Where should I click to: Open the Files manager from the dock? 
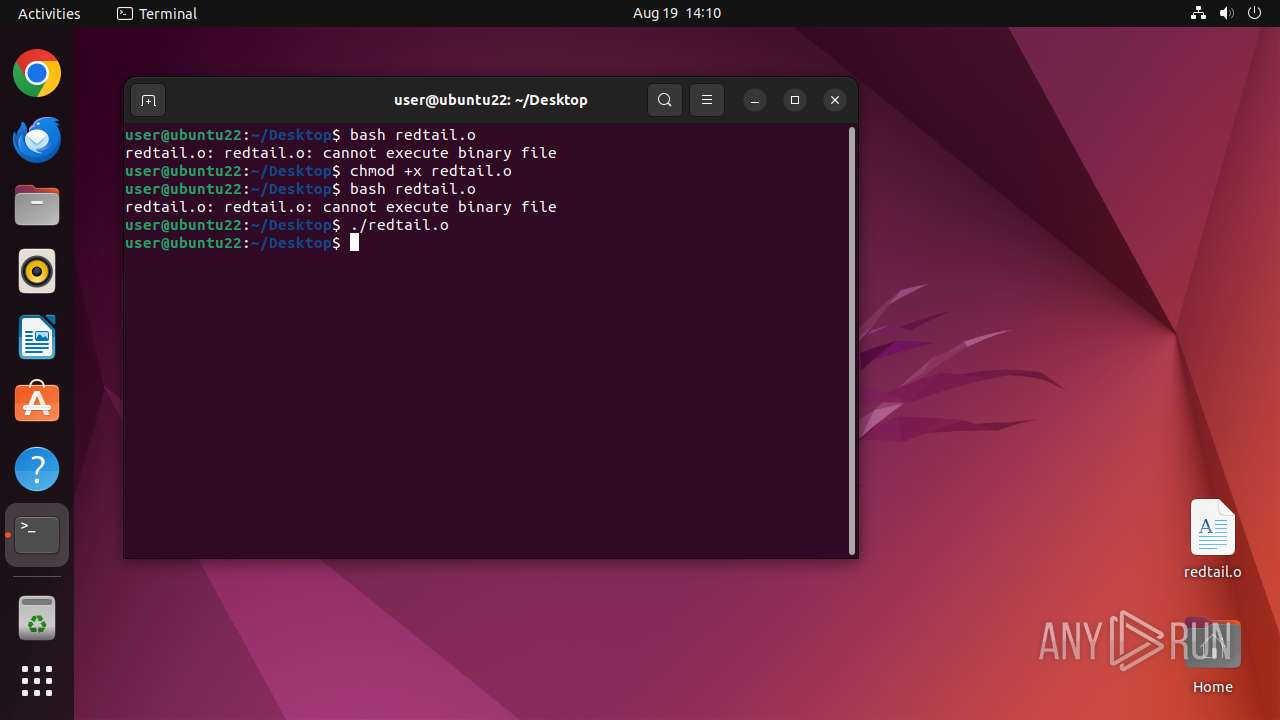[37, 206]
